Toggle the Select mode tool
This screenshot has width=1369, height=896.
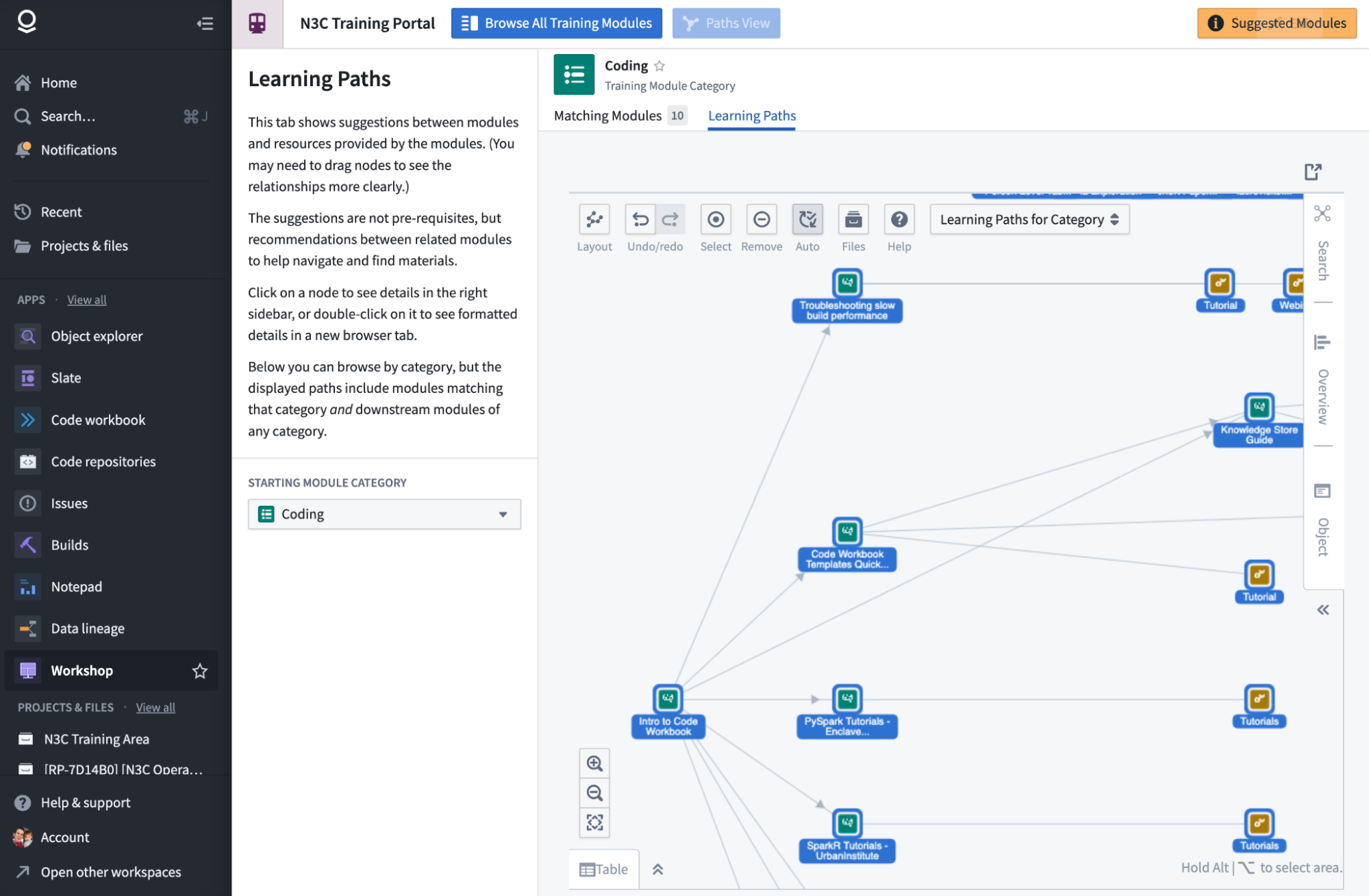coord(715,220)
